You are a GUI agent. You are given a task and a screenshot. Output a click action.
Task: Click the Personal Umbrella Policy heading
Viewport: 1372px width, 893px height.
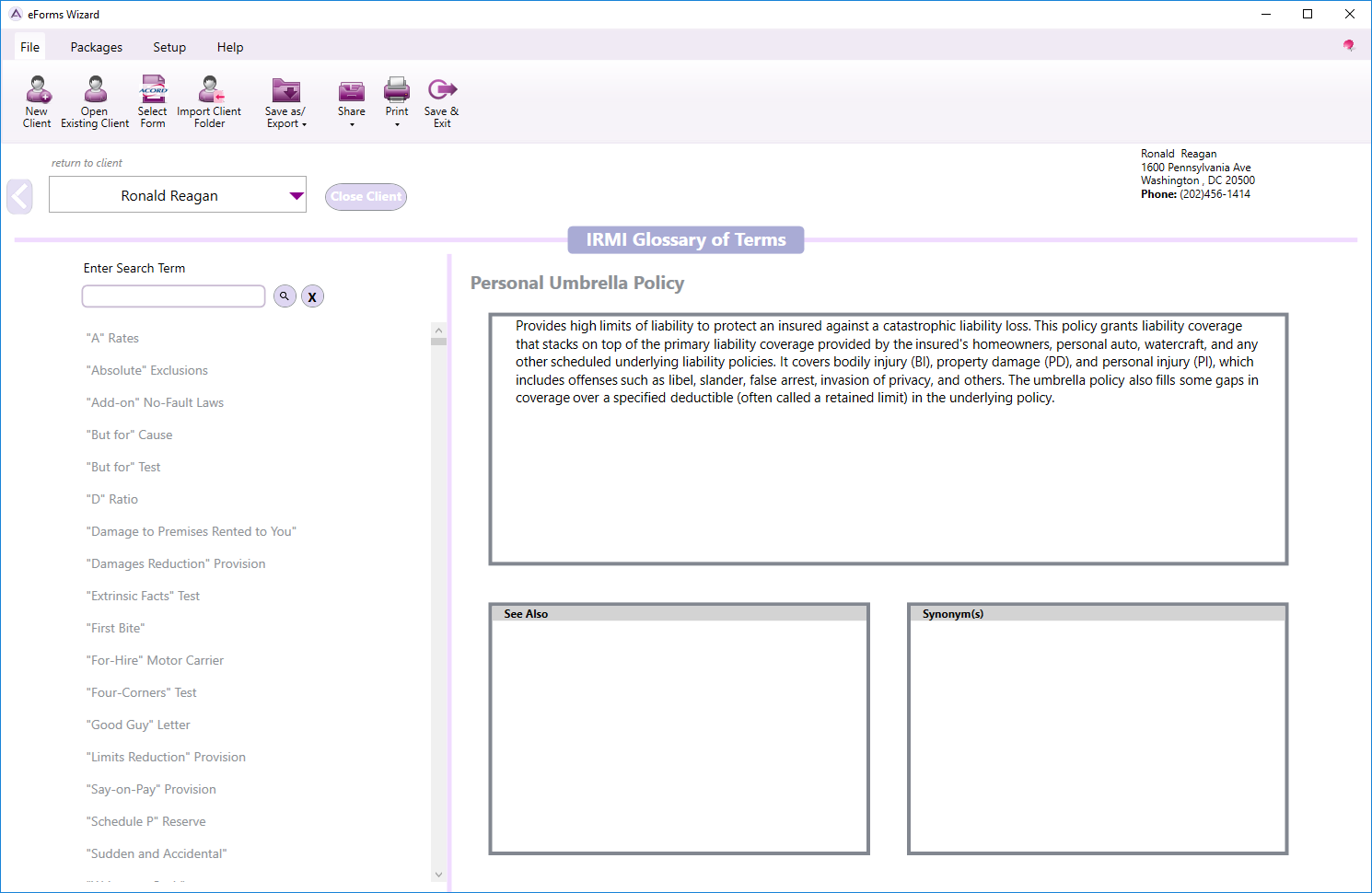(577, 283)
